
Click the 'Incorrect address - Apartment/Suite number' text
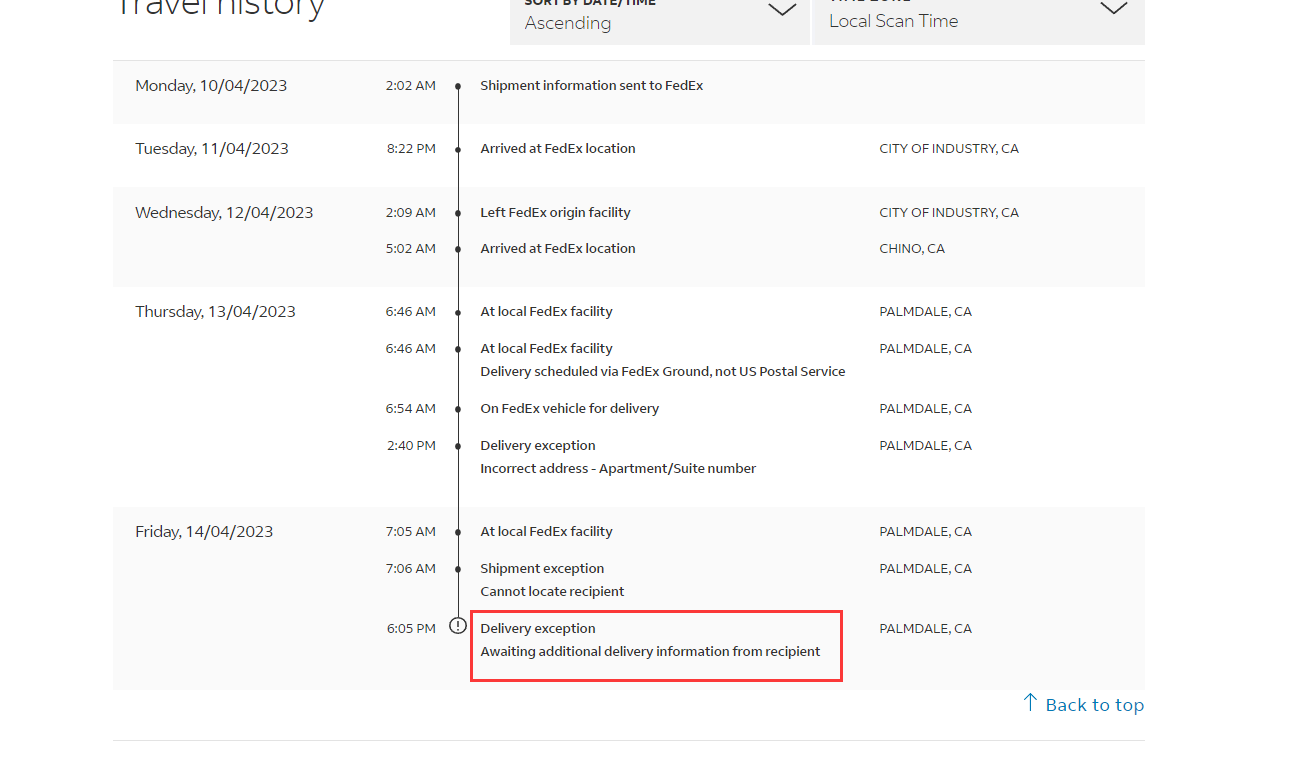tap(618, 469)
